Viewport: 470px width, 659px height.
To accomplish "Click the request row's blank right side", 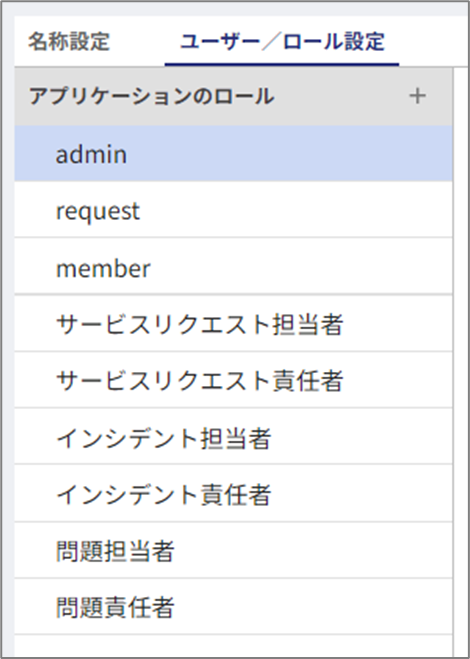I will [296, 209].
